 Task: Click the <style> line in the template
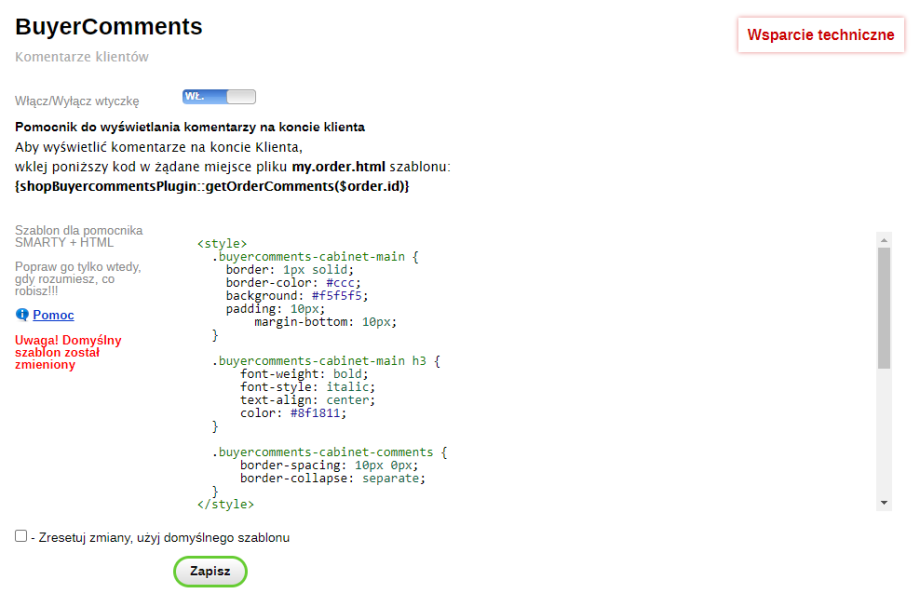[220, 243]
